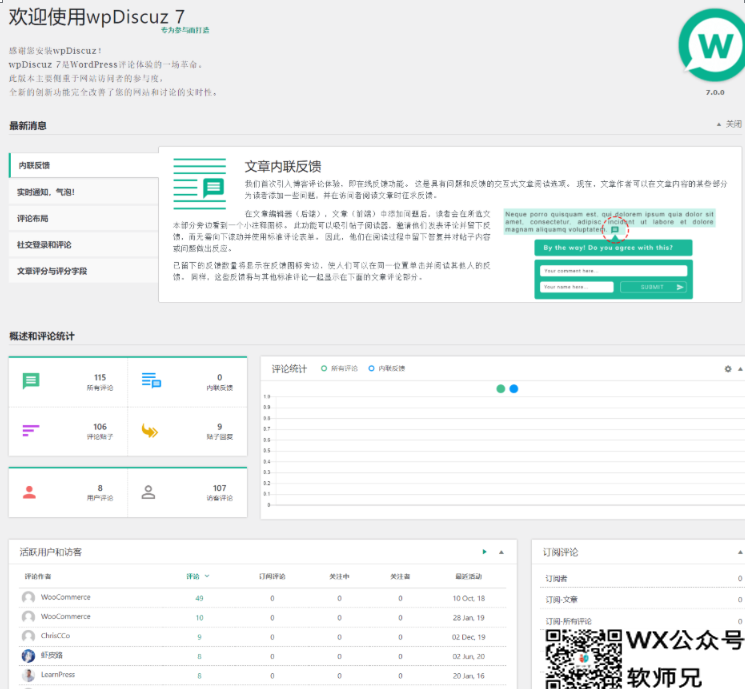
Task: Select the 内联反馈 tab
Action: (84, 165)
